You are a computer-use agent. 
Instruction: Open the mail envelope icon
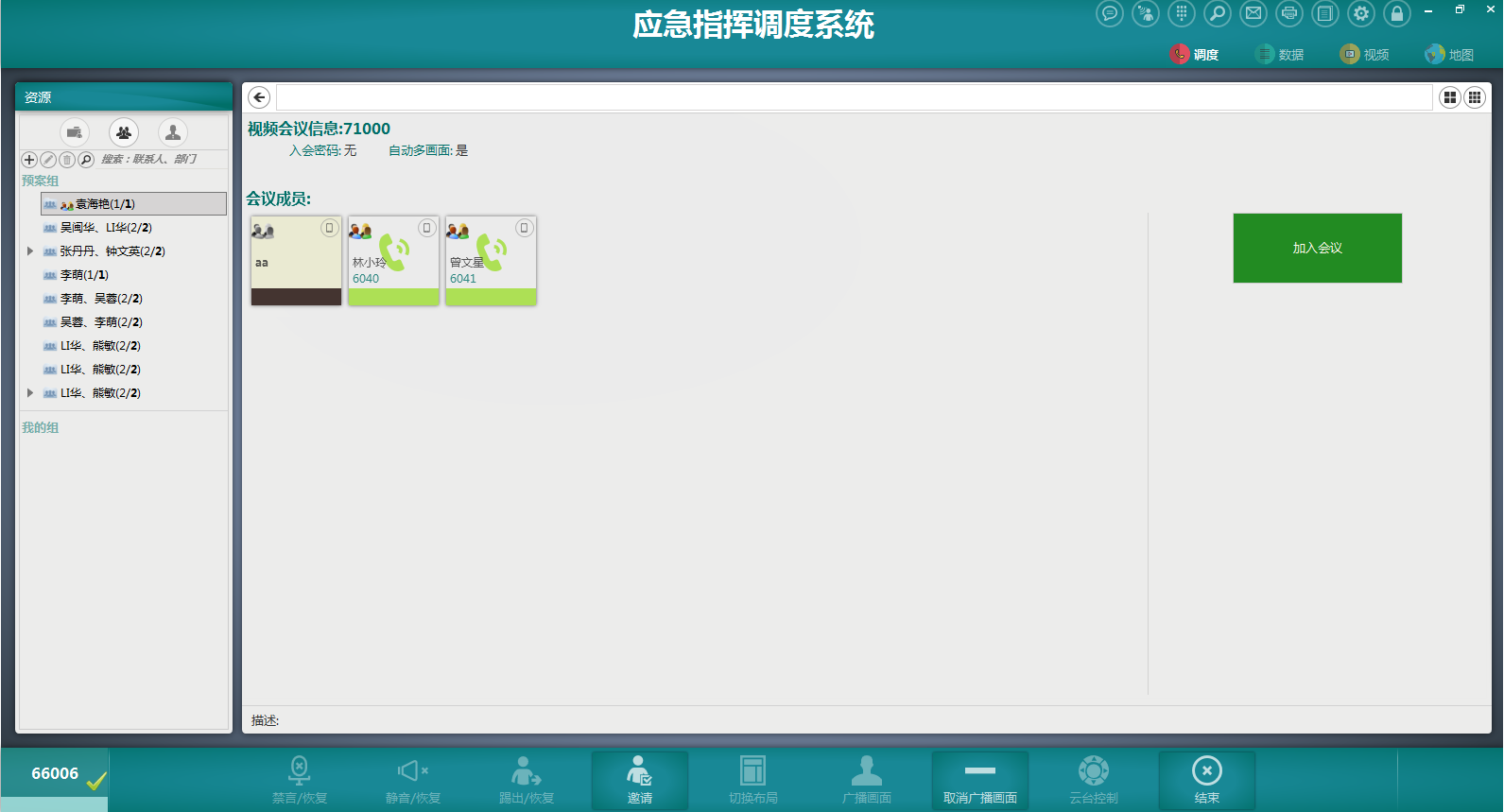pos(1253,13)
